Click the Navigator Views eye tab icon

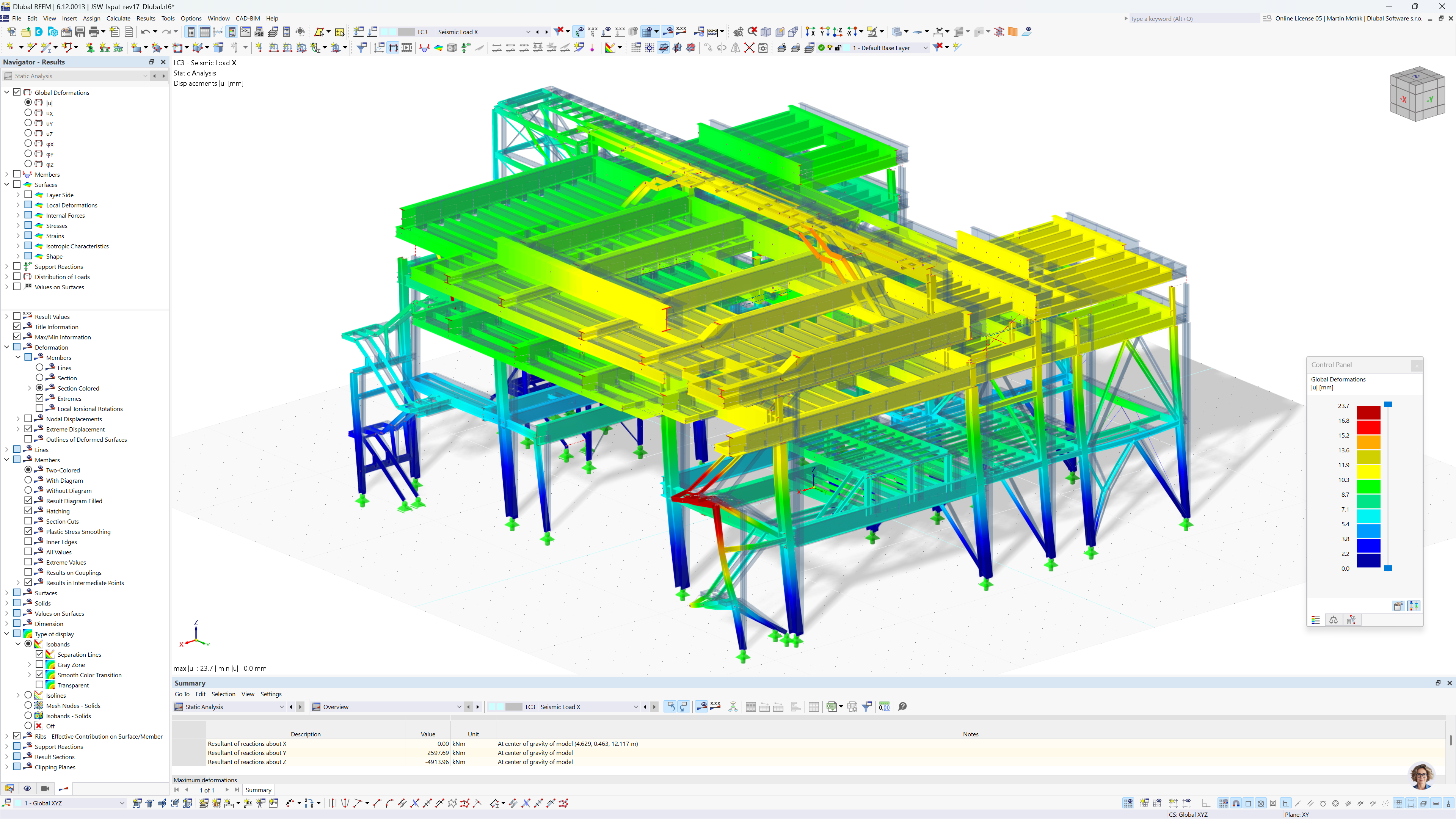[x=27, y=789]
